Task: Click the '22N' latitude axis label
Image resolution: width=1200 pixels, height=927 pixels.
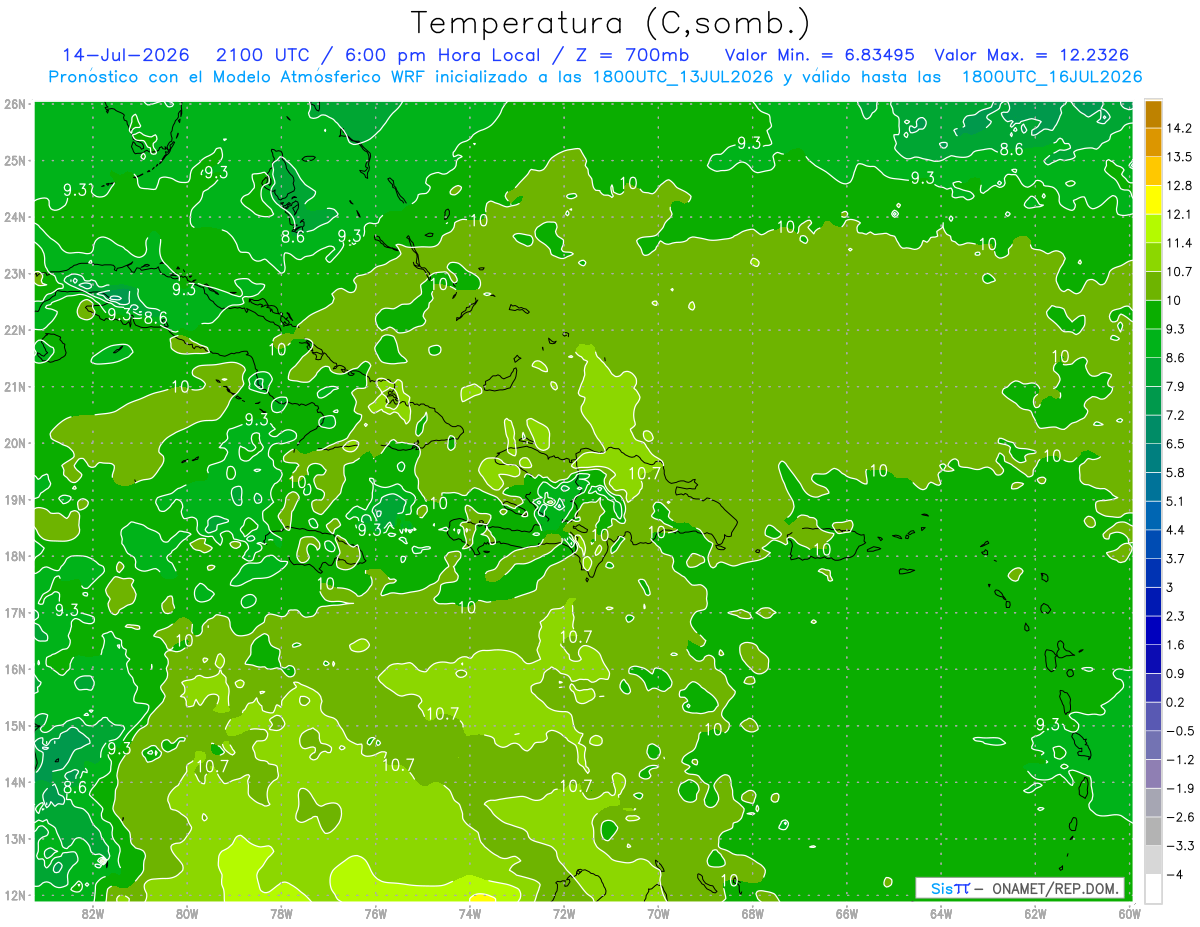Action: [x=14, y=330]
